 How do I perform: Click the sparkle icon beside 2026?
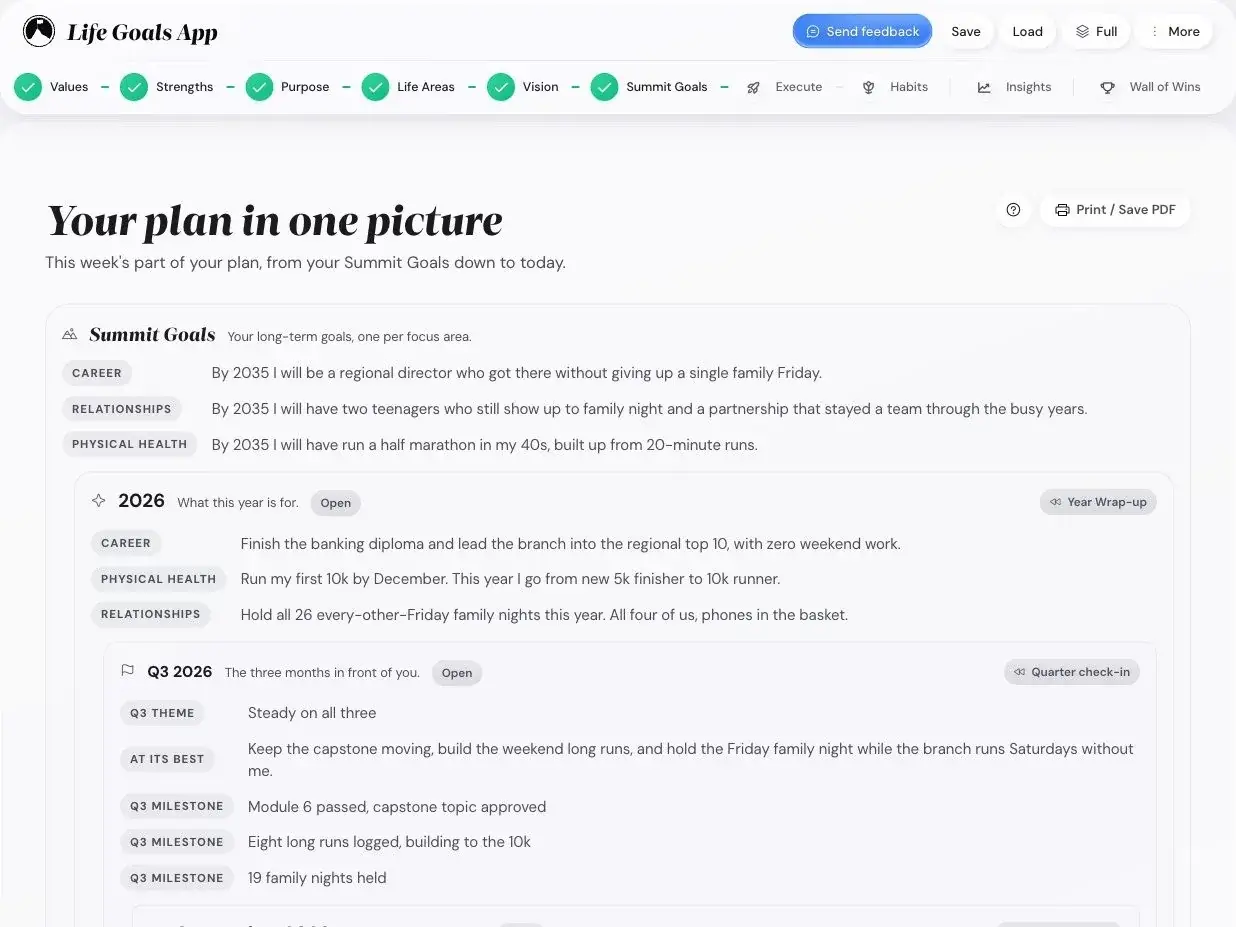(98, 501)
